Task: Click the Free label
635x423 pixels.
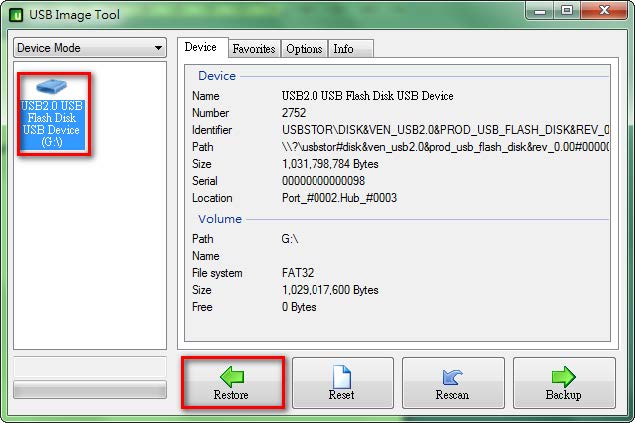Action: [x=202, y=307]
